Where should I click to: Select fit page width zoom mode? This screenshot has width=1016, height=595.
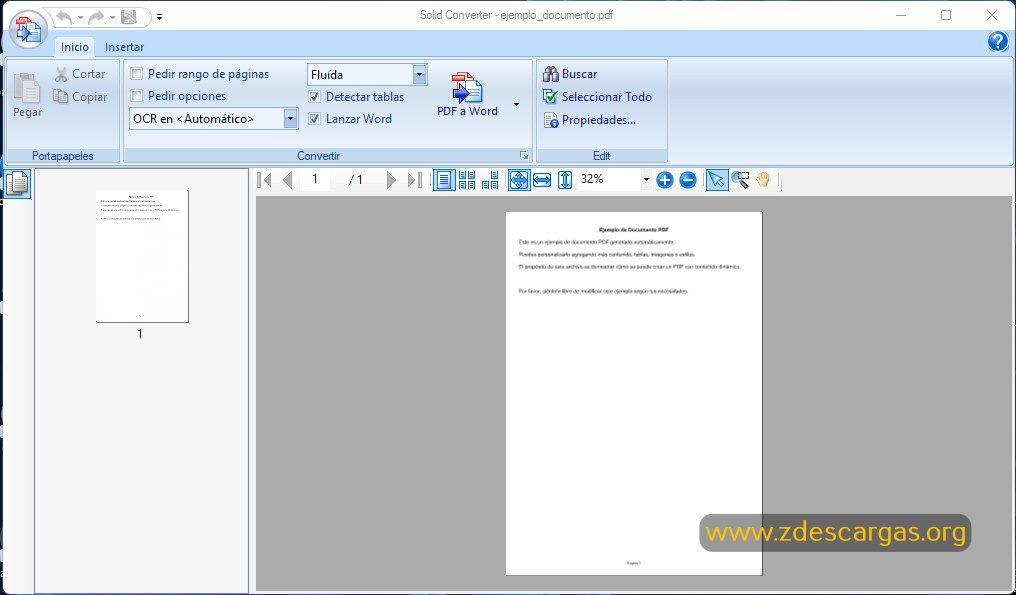pos(542,180)
